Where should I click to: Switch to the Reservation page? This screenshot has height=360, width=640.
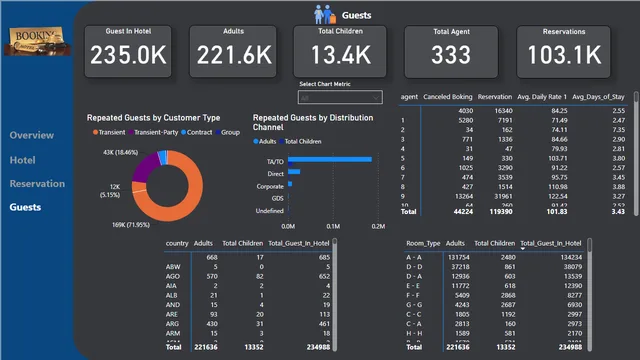click(x=37, y=184)
